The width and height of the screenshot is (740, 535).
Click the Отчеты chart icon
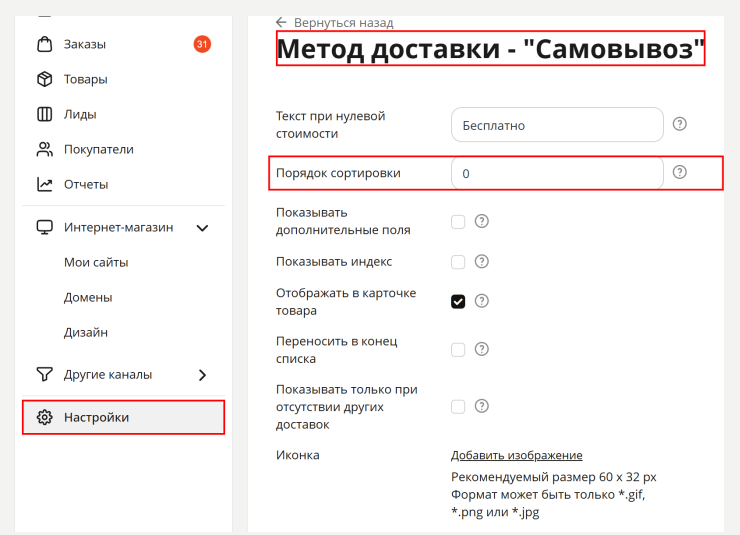(x=45, y=184)
